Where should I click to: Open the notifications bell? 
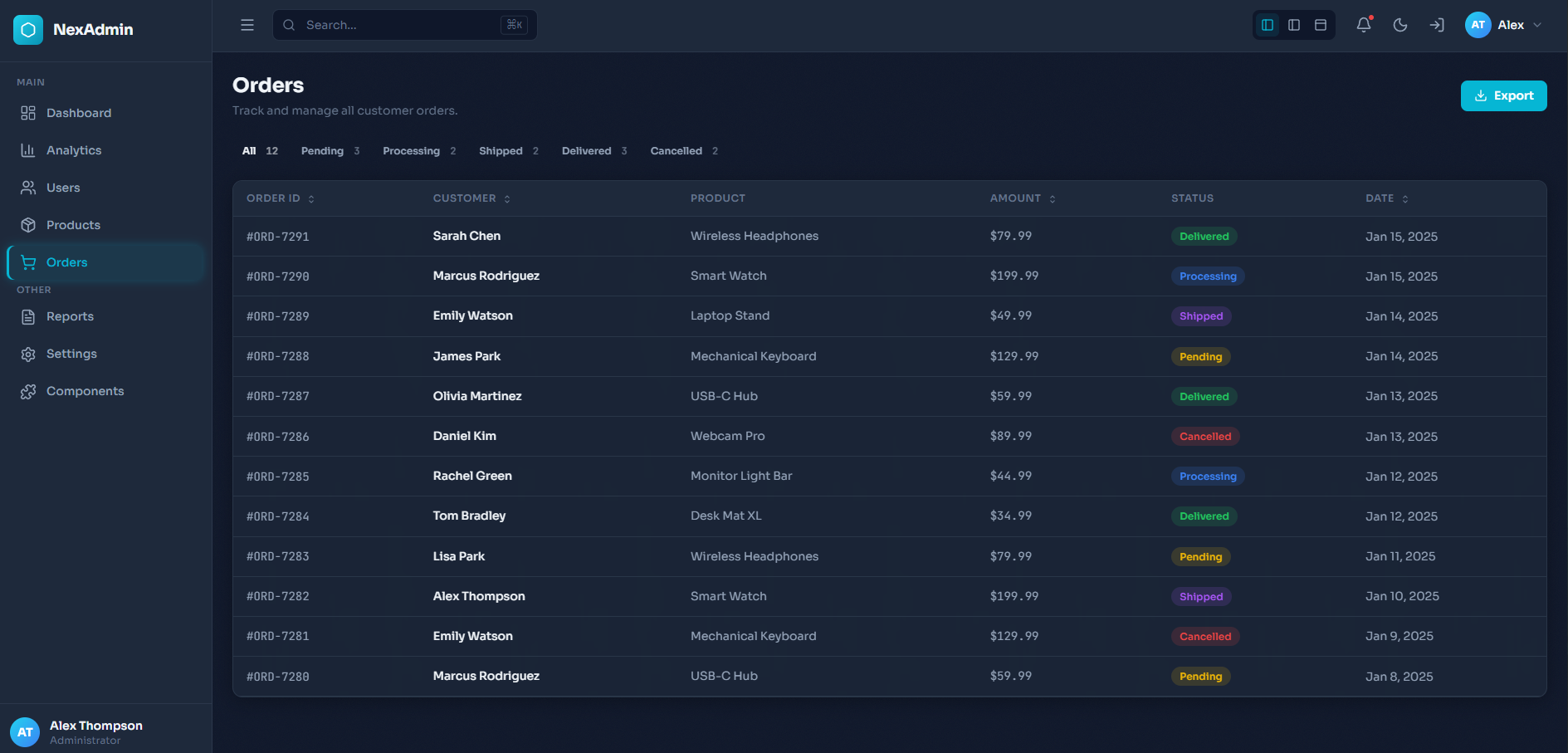tap(1363, 25)
